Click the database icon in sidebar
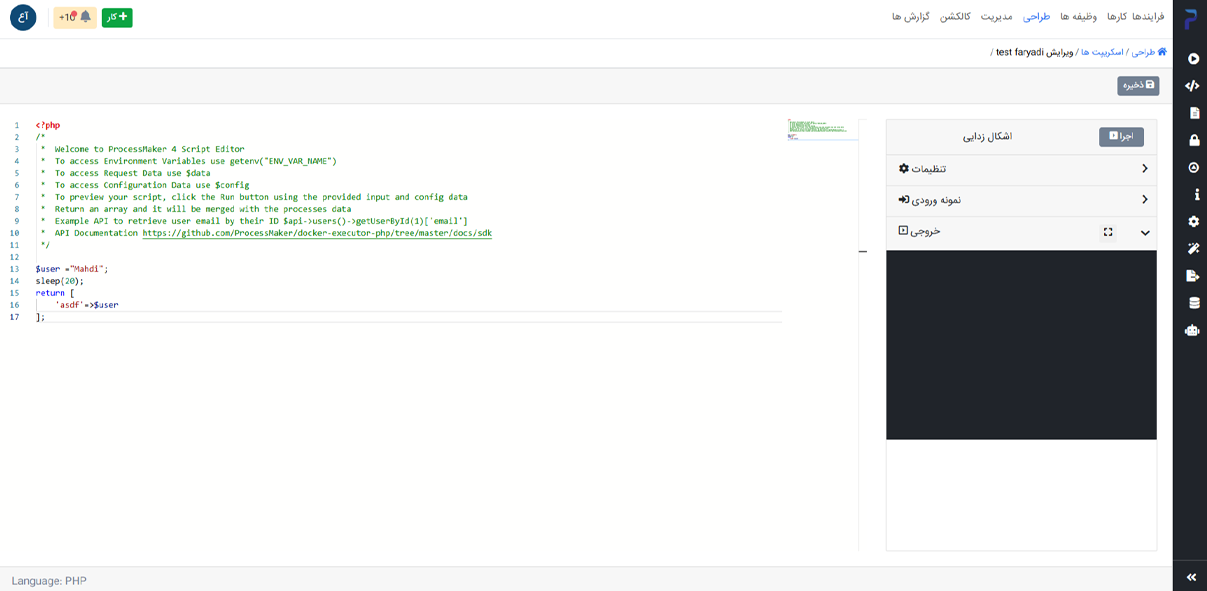This screenshot has width=1207, height=591. (x=1193, y=303)
